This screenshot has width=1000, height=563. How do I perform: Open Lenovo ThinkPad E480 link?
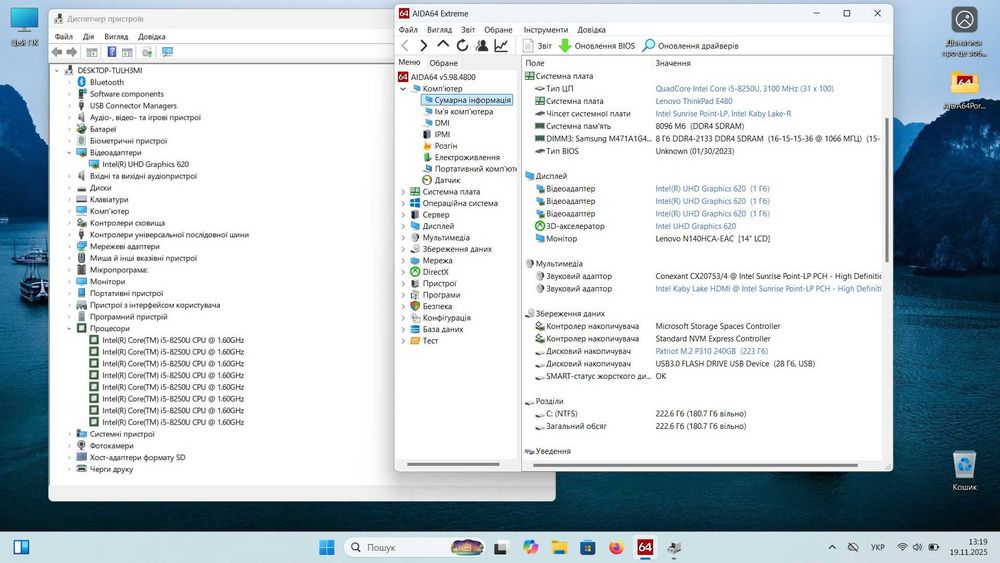pyautogui.click(x=696, y=101)
